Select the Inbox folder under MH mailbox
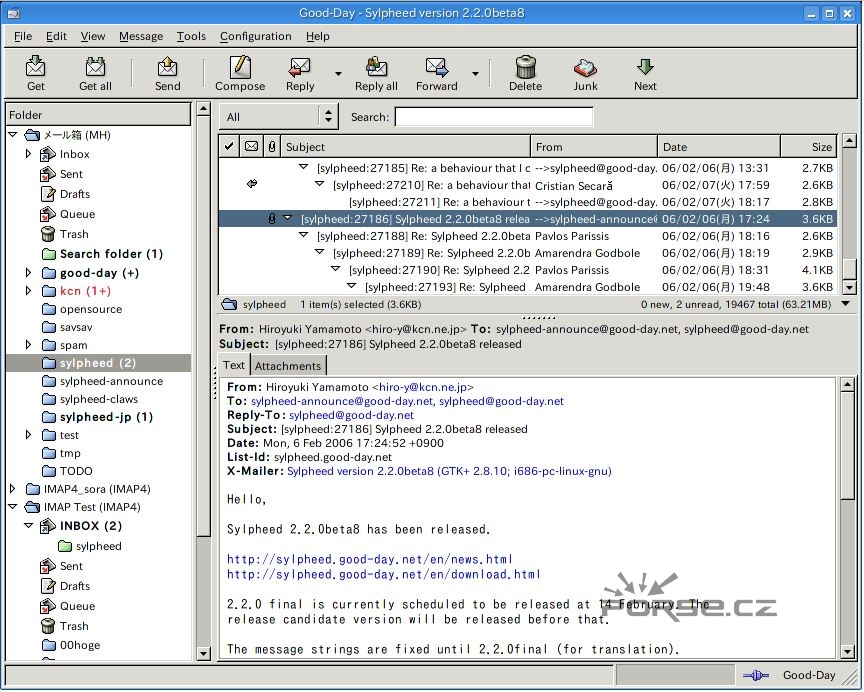The image size is (864, 692). pyautogui.click(x=74, y=154)
